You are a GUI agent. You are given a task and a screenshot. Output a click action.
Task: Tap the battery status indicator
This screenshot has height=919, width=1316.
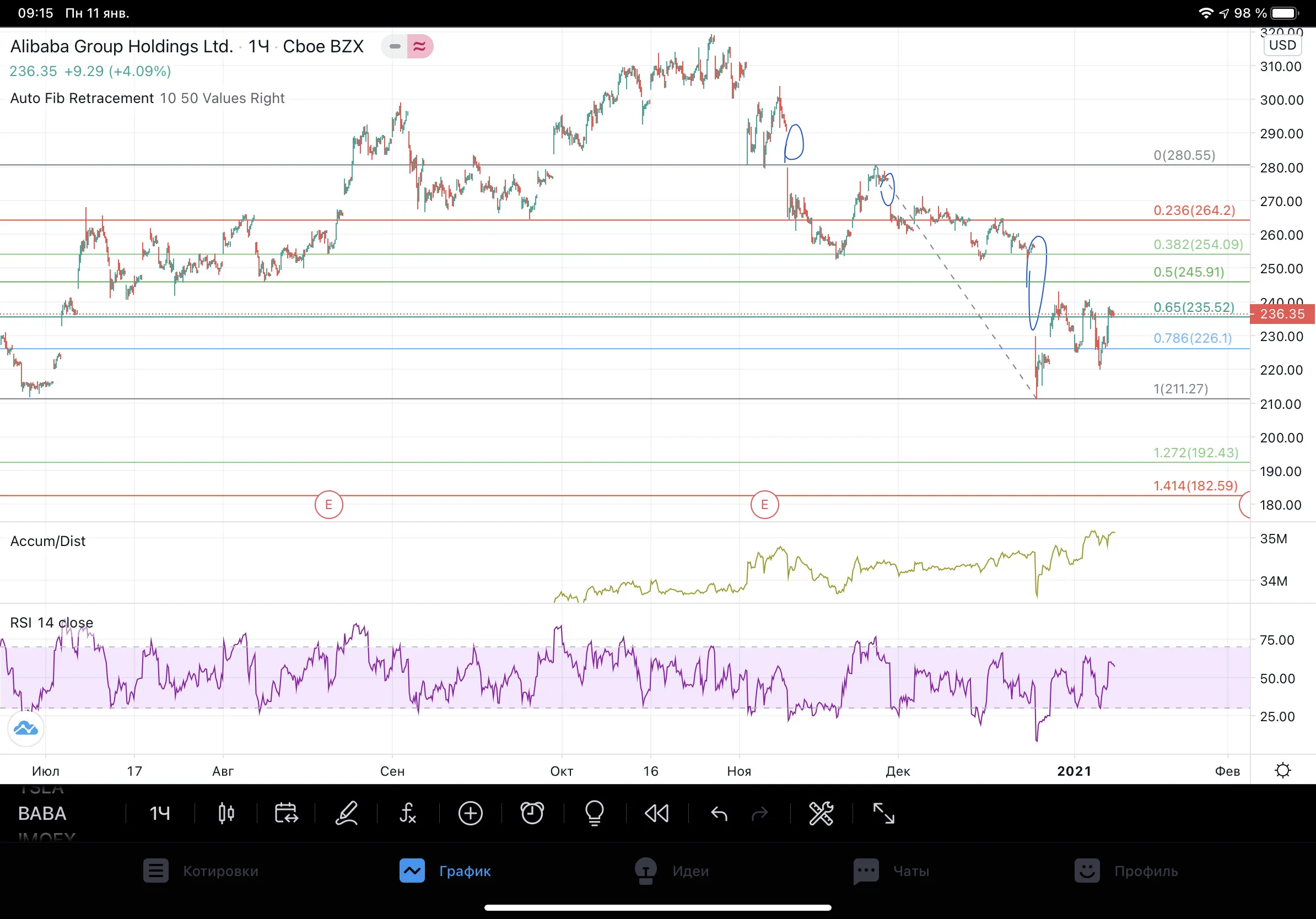click(1285, 13)
